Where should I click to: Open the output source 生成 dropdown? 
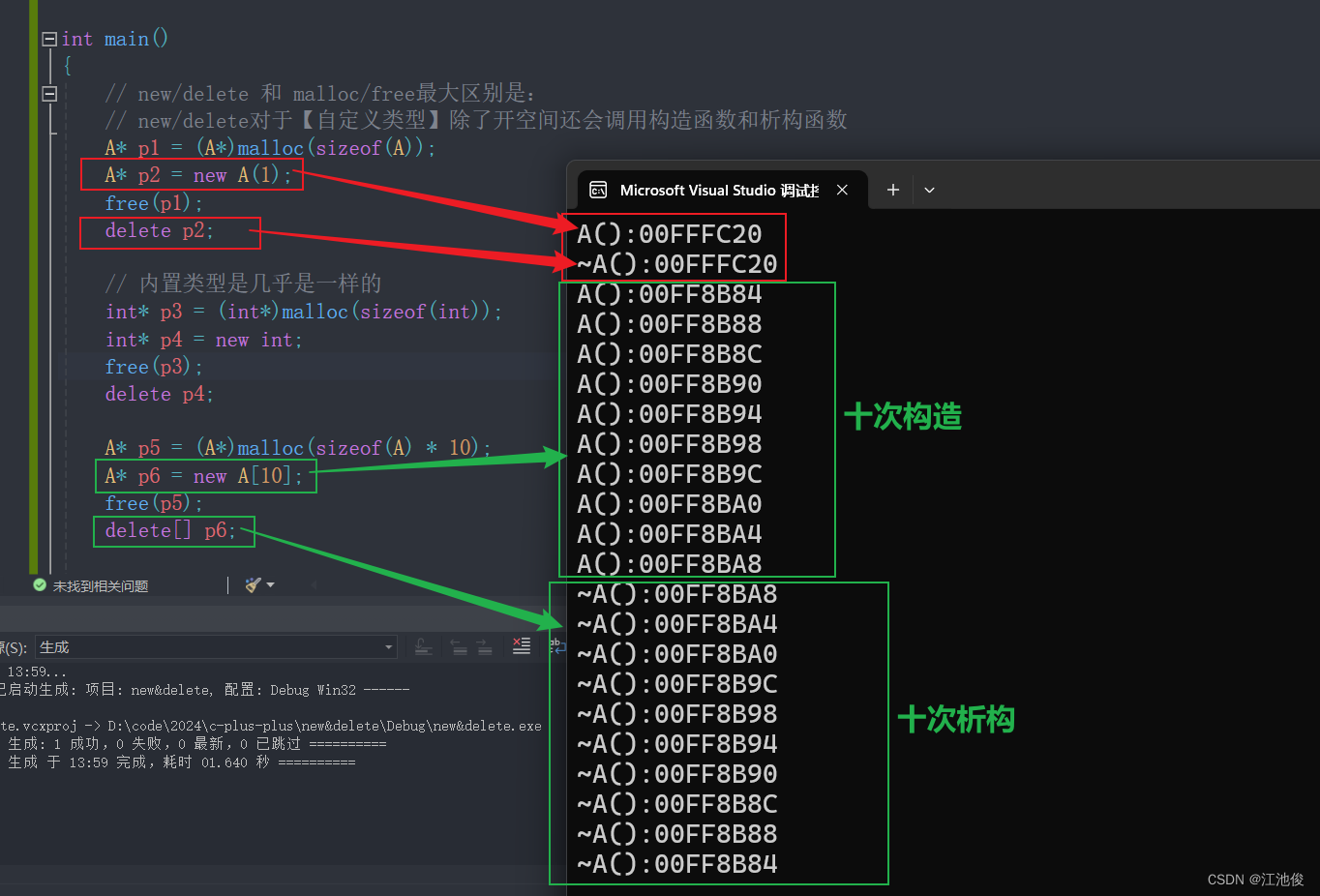216,646
